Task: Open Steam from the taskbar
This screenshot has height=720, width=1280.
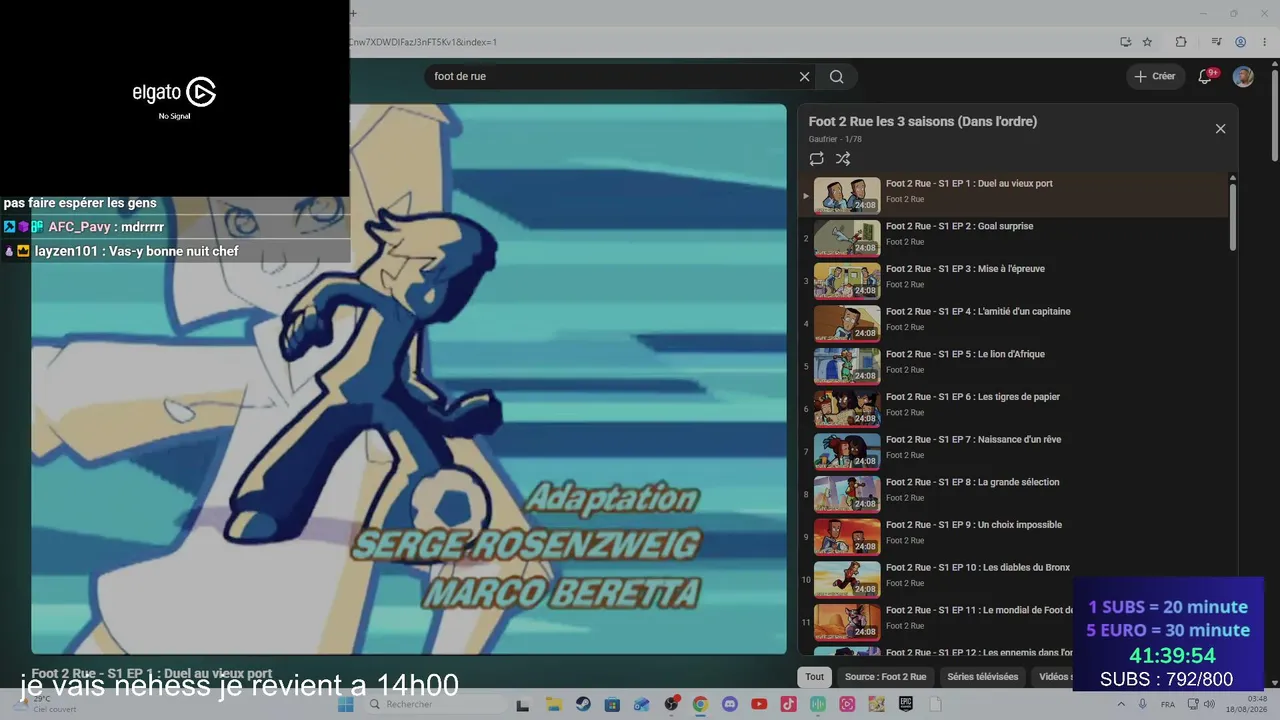Action: [x=582, y=705]
